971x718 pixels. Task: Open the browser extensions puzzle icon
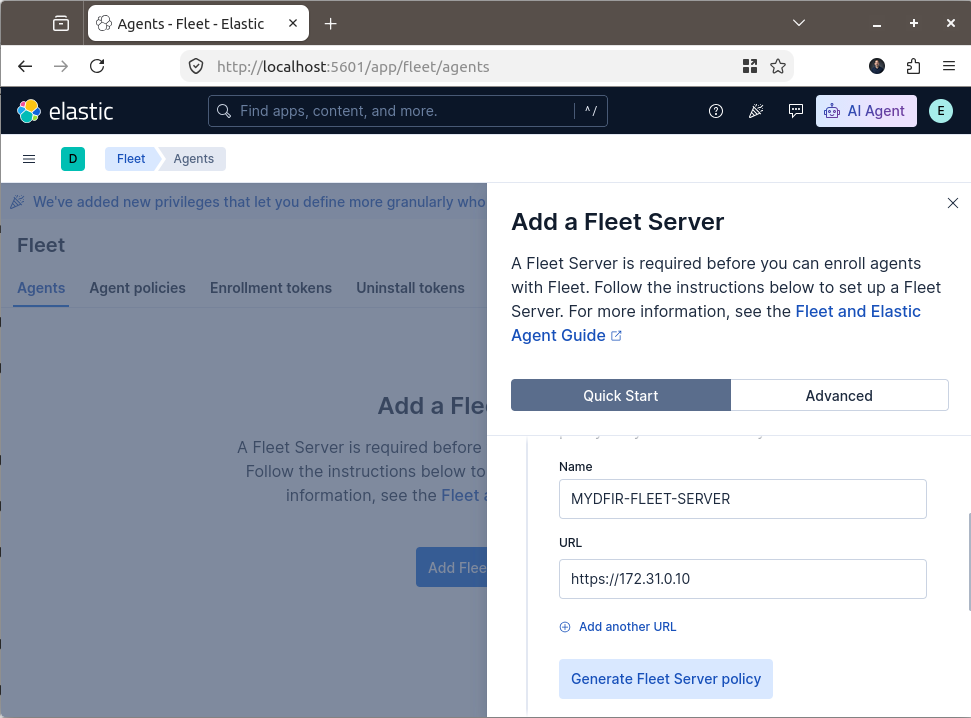click(913, 66)
